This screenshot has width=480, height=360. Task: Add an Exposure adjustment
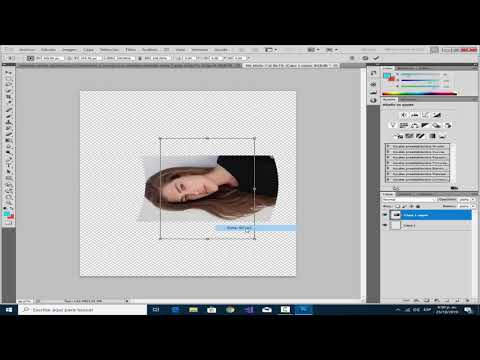[436, 115]
